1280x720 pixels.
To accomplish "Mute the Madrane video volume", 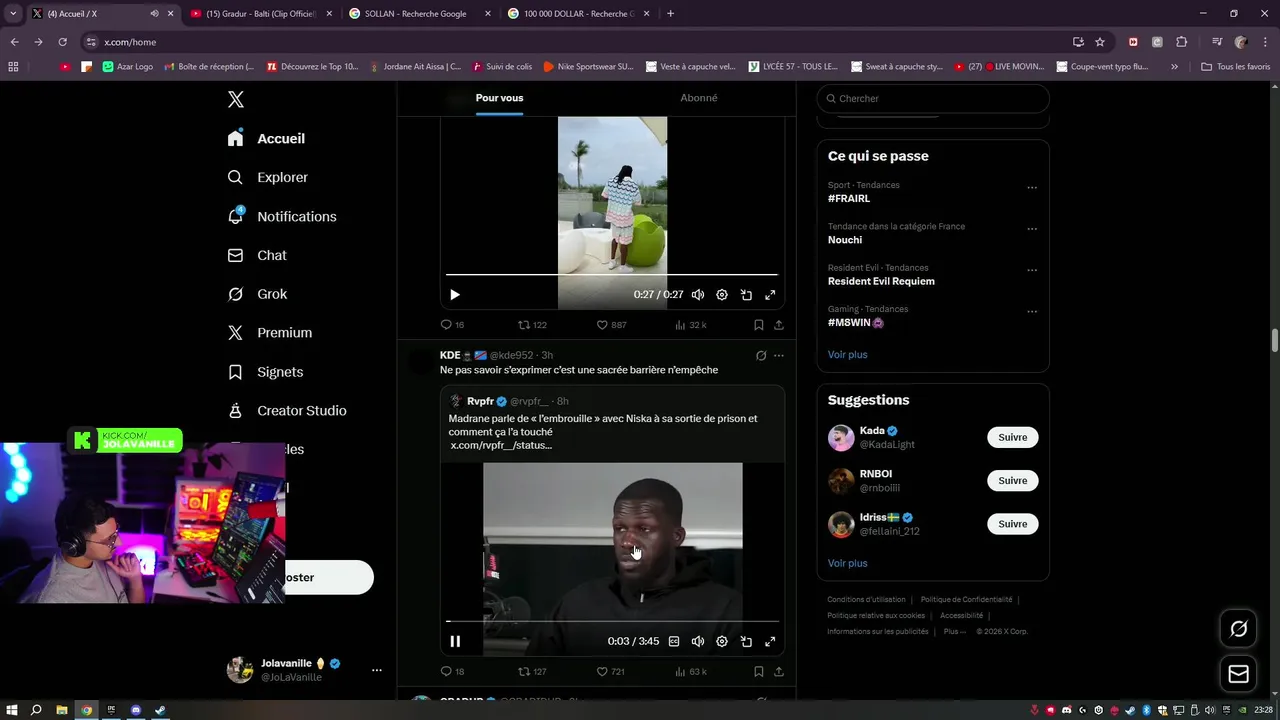I will [698, 642].
